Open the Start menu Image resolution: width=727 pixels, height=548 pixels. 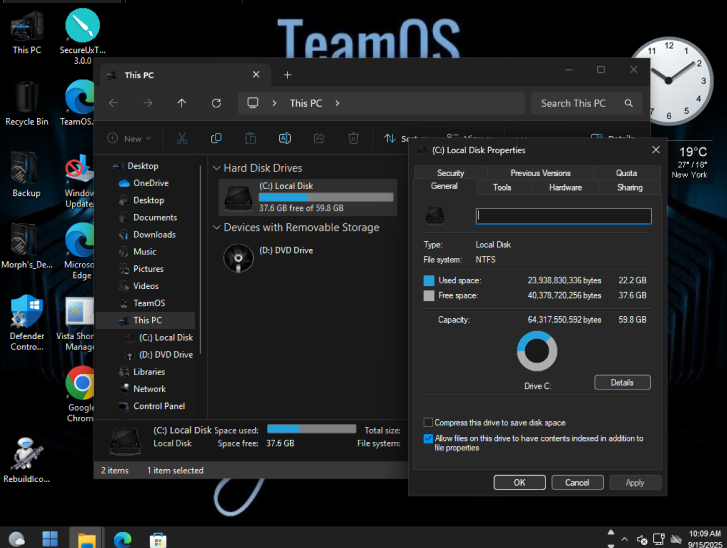[50, 539]
